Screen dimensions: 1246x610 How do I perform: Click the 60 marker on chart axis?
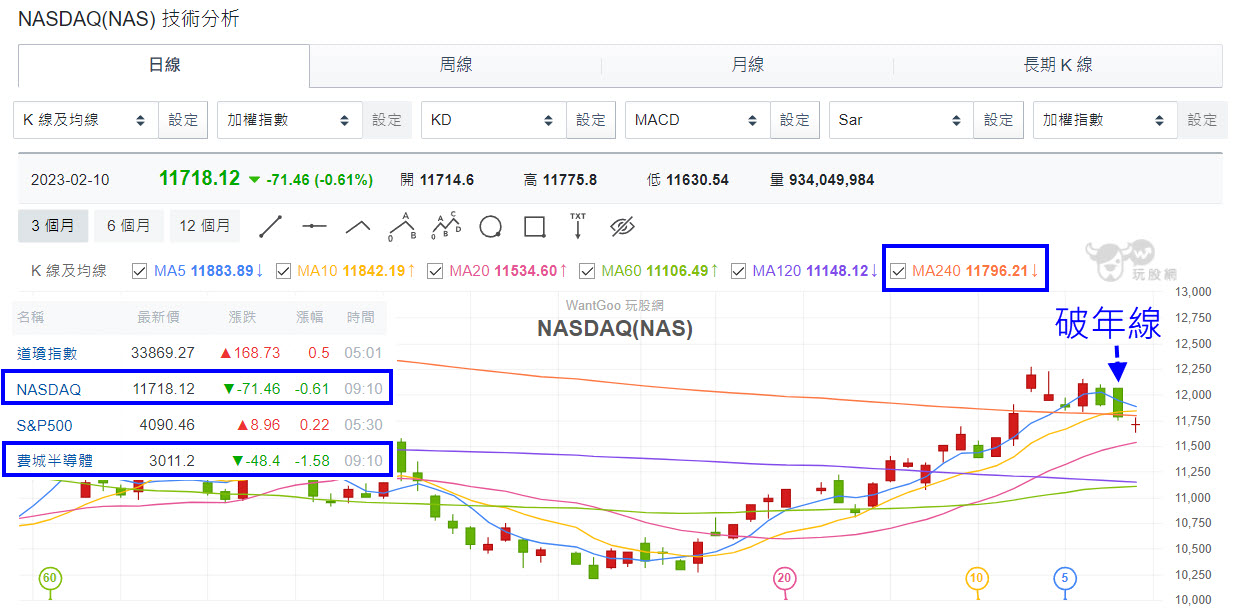pyautogui.click(x=49, y=578)
